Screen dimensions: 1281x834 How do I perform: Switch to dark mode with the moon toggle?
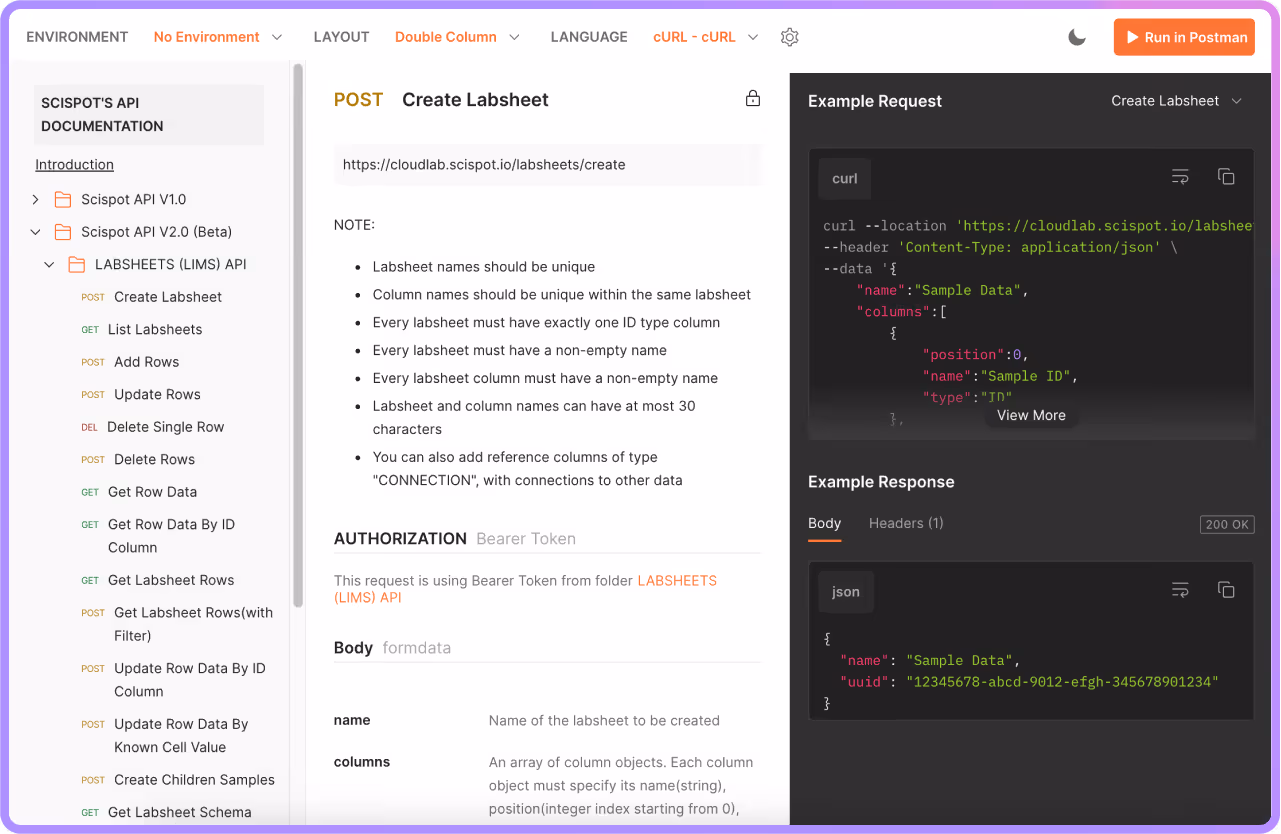tap(1076, 36)
